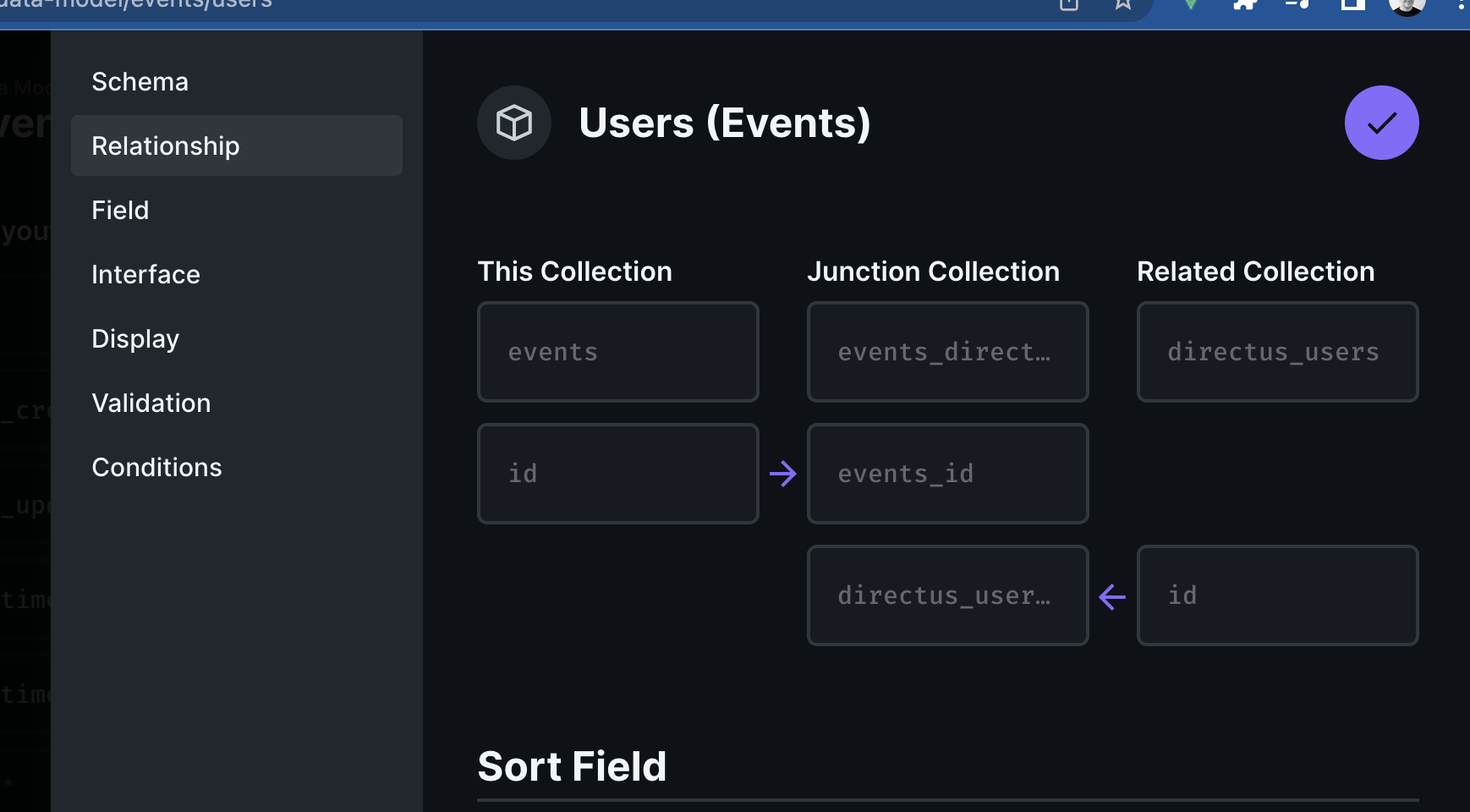Switch to the Field section
1470x812 pixels.
click(237, 210)
